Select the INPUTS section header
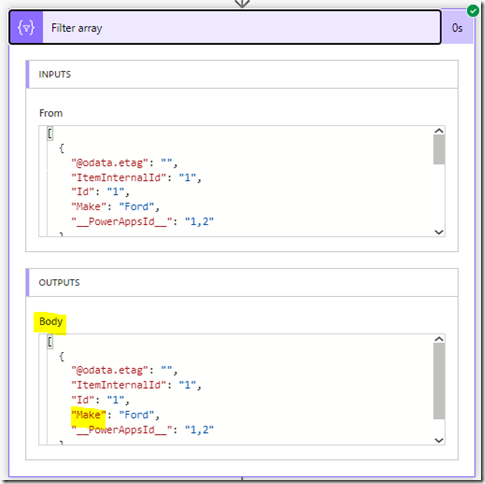Viewport: 485px width, 484px height. coord(242,74)
